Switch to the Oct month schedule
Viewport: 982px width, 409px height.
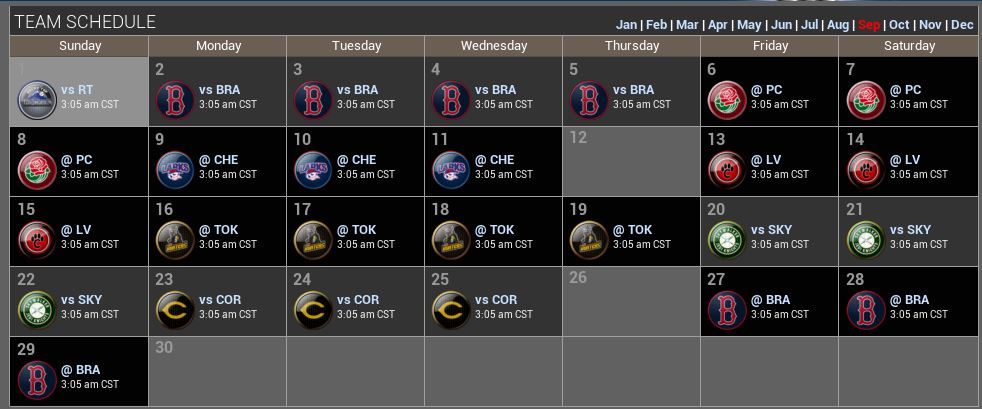[x=899, y=25]
